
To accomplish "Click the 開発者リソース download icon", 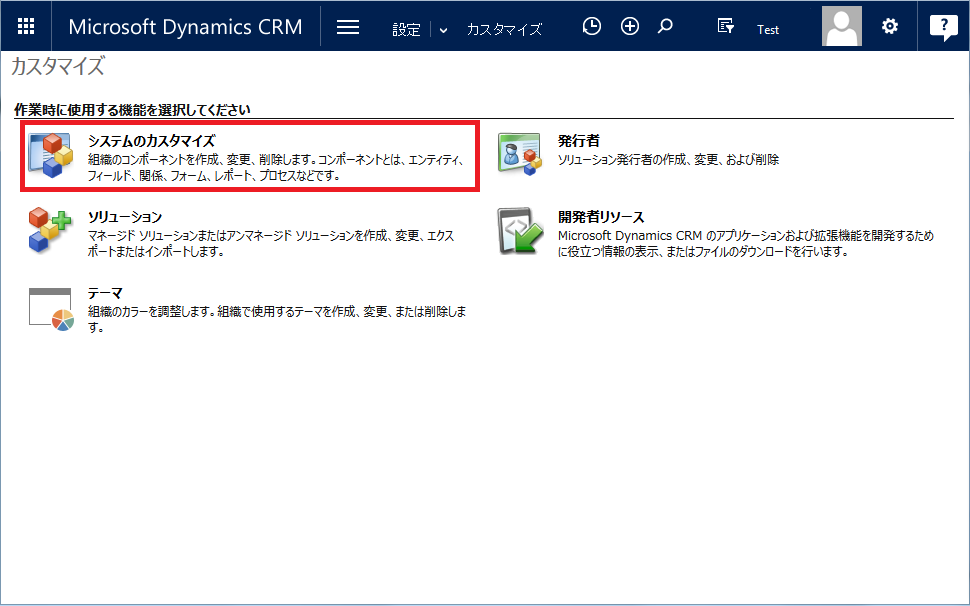I will pos(520,231).
